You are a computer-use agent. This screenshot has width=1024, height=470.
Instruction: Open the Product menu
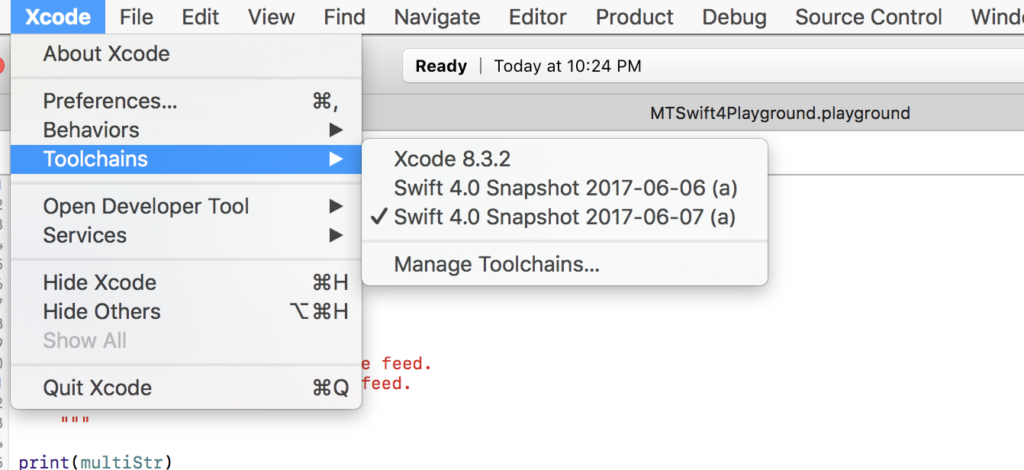(634, 17)
